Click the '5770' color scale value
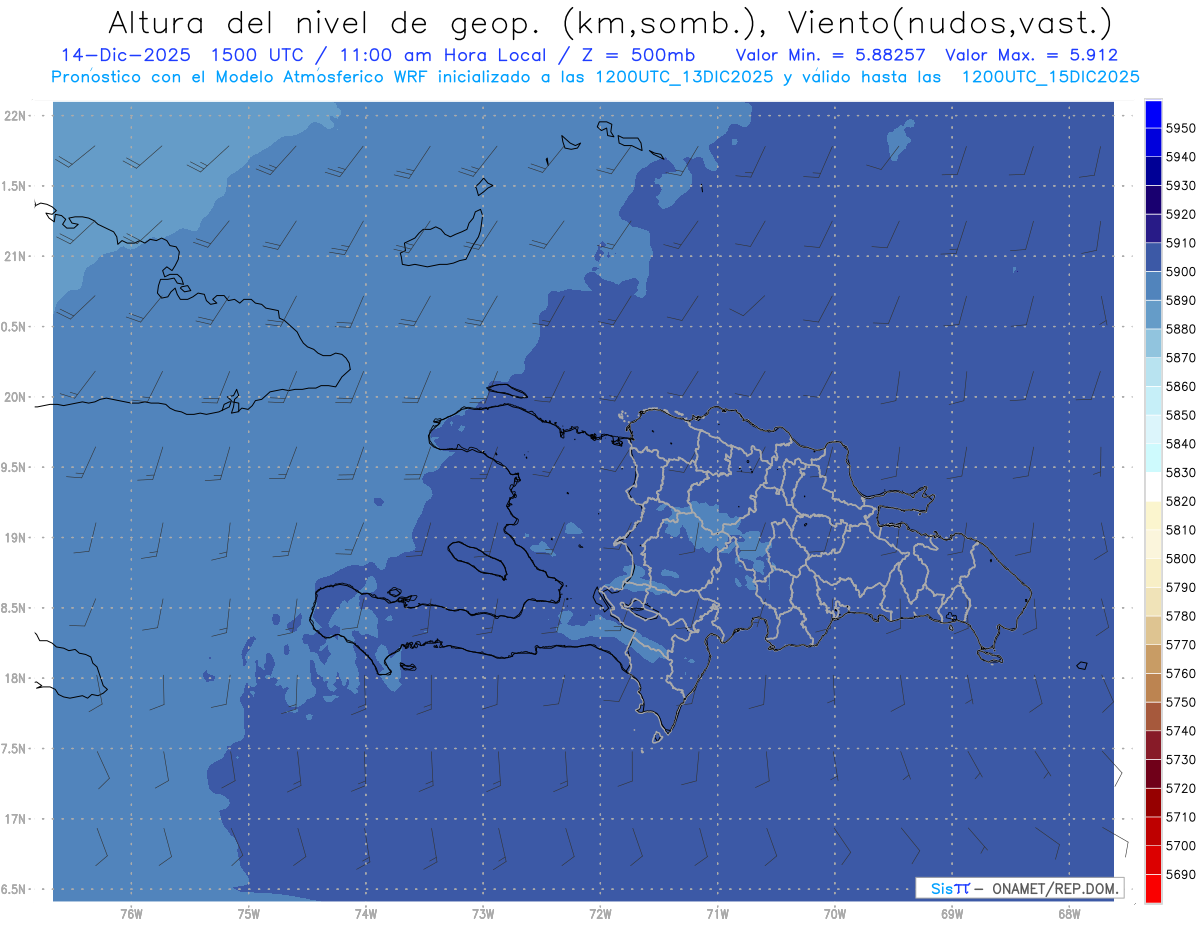Image resolution: width=1200 pixels, height=927 pixels. tap(1181, 645)
